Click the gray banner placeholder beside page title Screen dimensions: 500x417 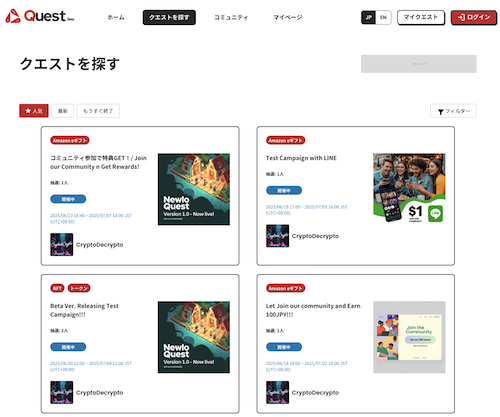pos(419,64)
